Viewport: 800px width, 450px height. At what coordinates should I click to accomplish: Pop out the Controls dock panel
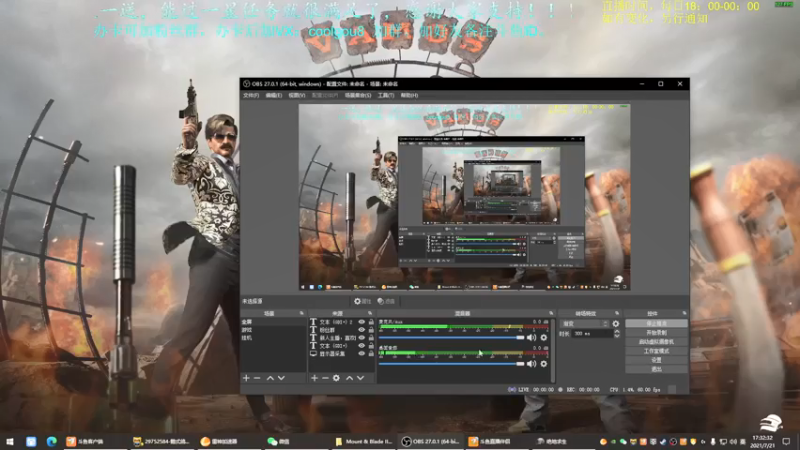[x=684, y=313]
